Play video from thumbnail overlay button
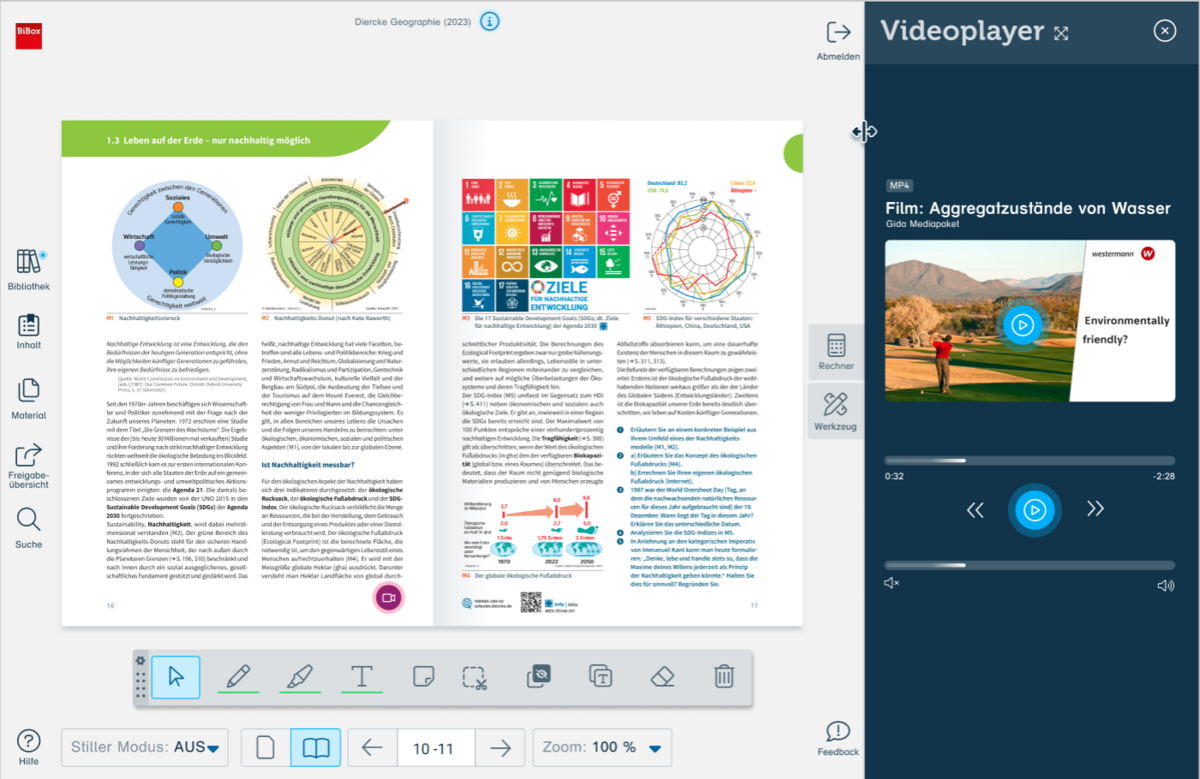Screen dimensions: 1200x779 tap(1021, 325)
